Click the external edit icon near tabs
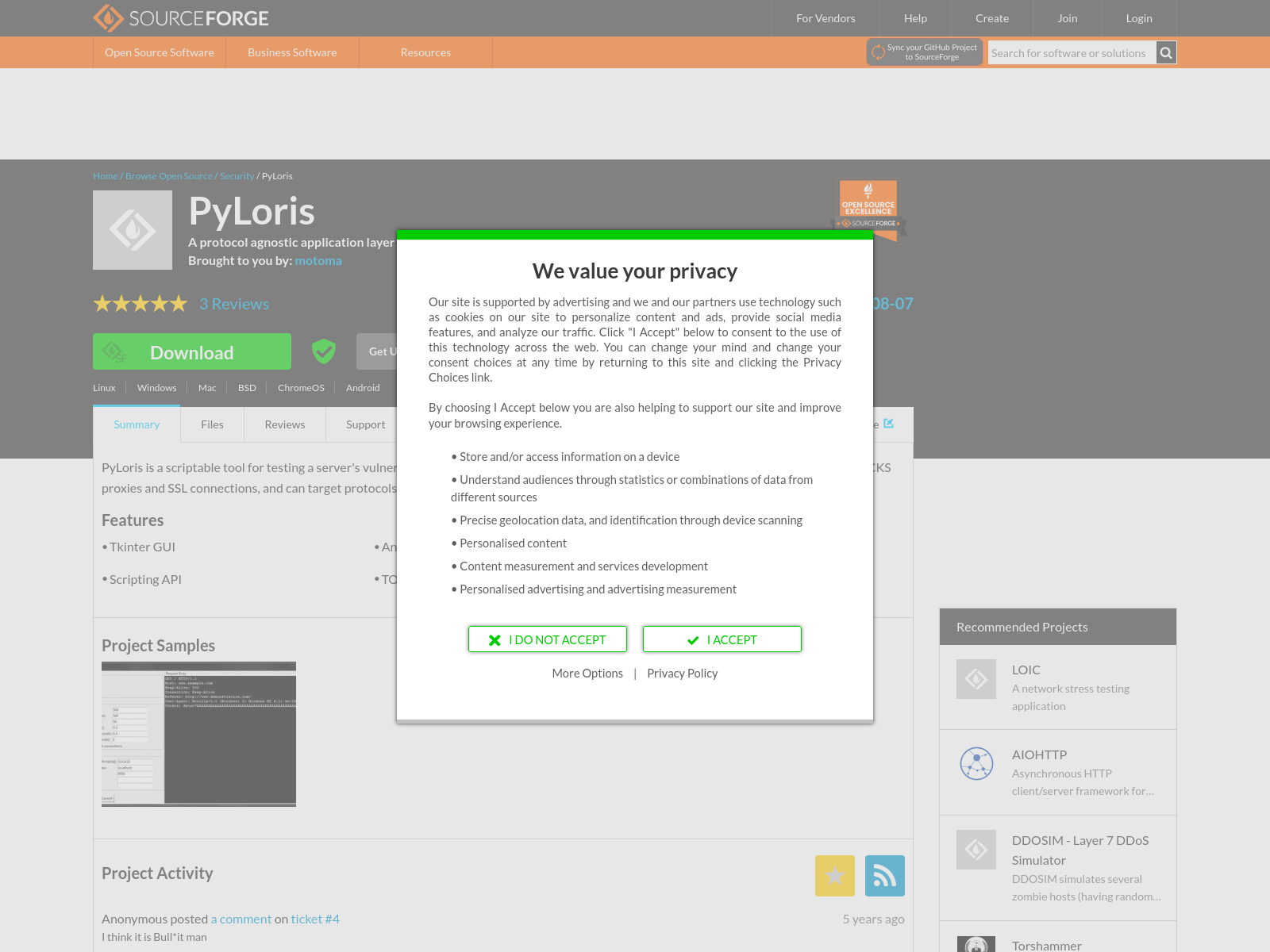The height and width of the screenshot is (952, 1270). [889, 424]
